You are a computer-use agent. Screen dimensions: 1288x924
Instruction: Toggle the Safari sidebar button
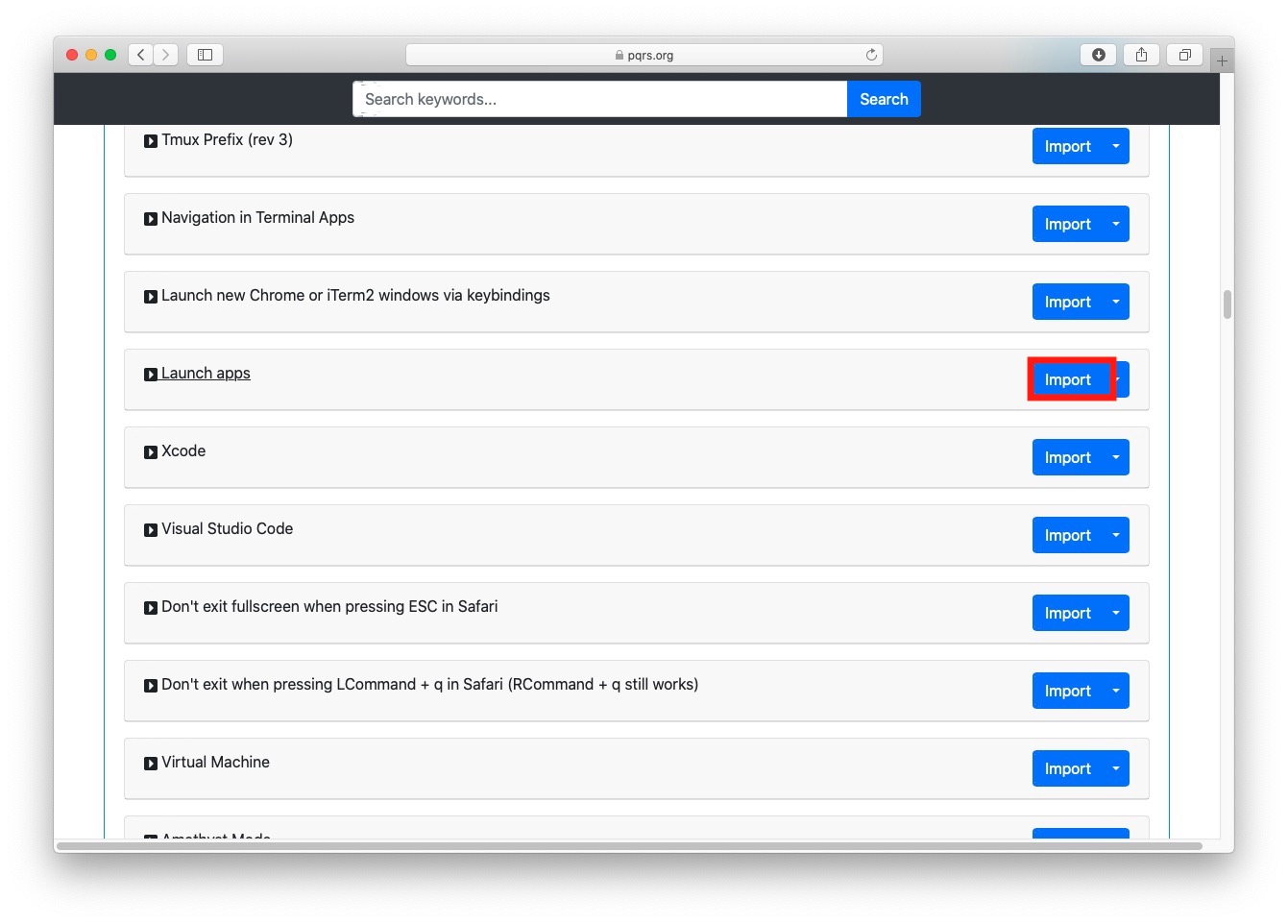coord(205,55)
